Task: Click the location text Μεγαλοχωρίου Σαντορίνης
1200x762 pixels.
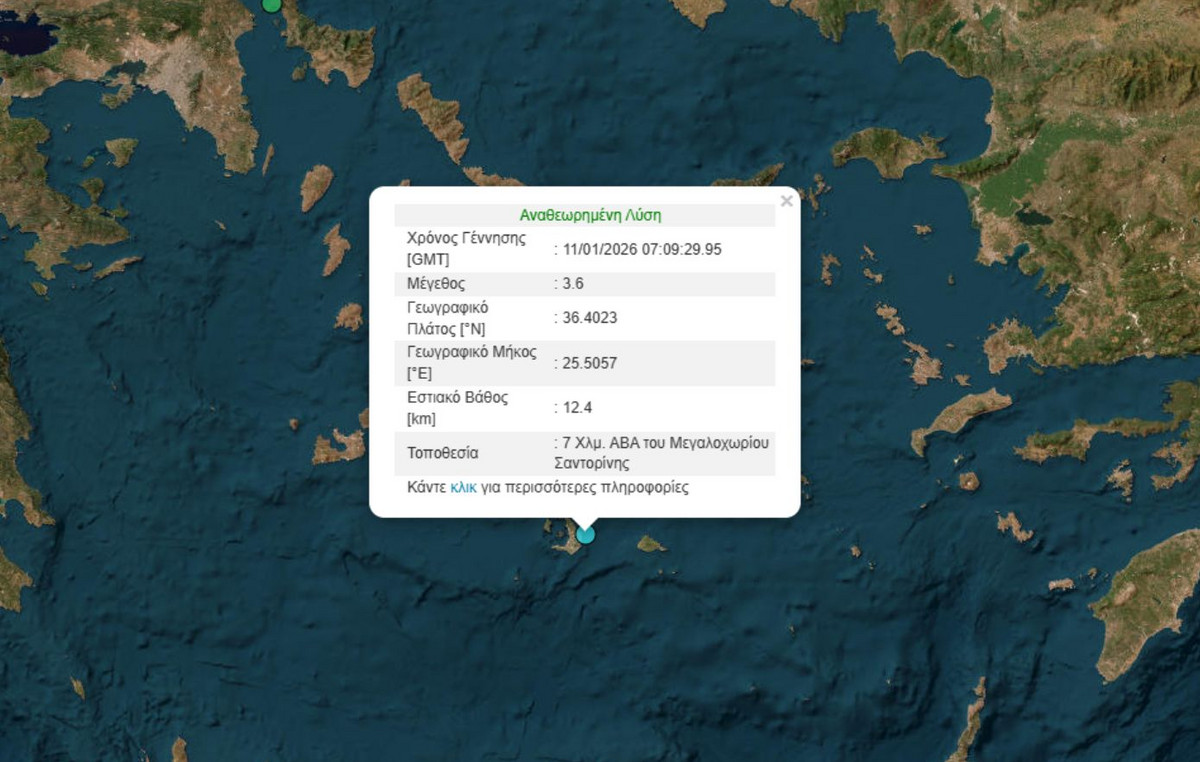Action: (x=662, y=453)
